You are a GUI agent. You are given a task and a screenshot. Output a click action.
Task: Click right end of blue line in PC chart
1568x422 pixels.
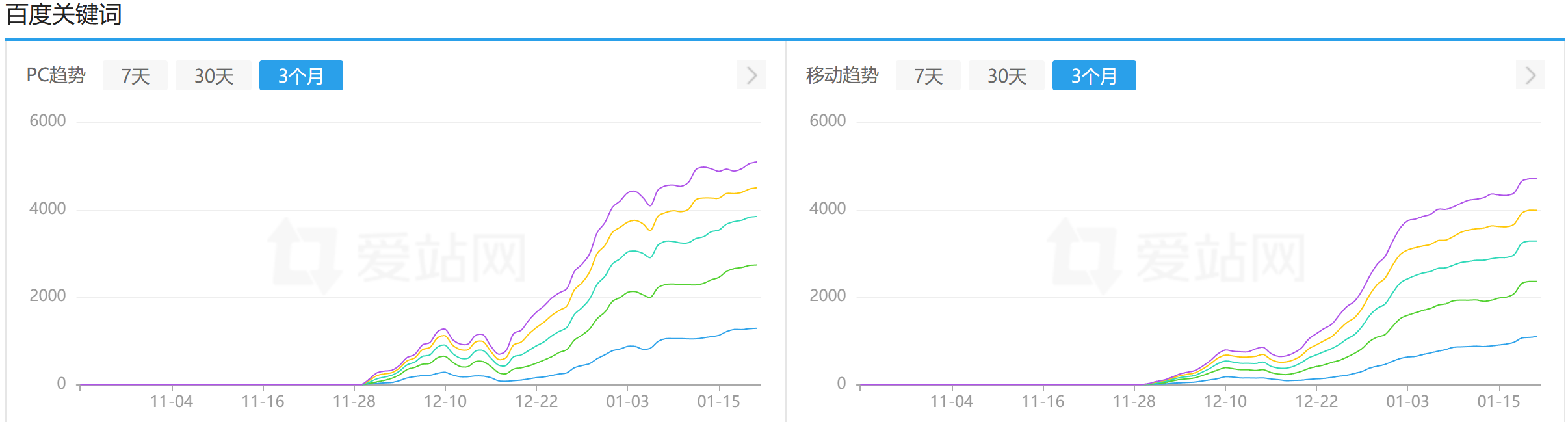click(755, 328)
